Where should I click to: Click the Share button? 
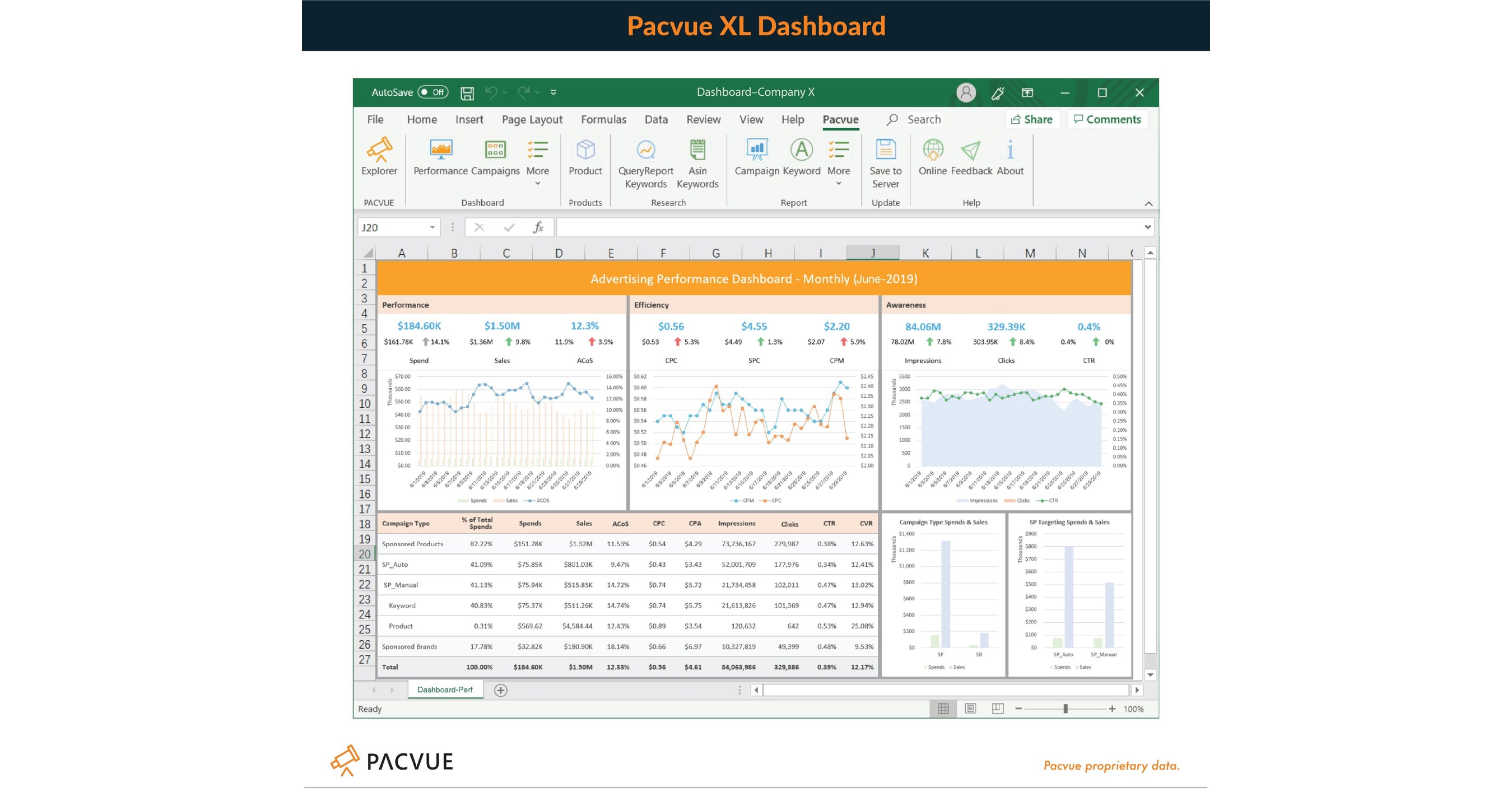pos(1032,119)
